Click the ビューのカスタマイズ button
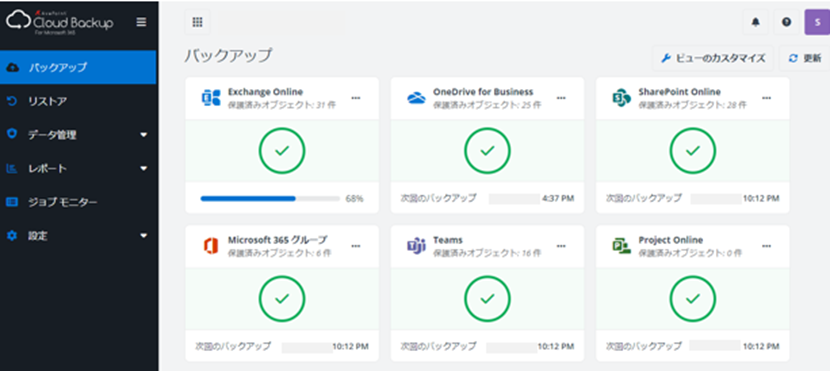This screenshot has height=371, width=830. 713,58
